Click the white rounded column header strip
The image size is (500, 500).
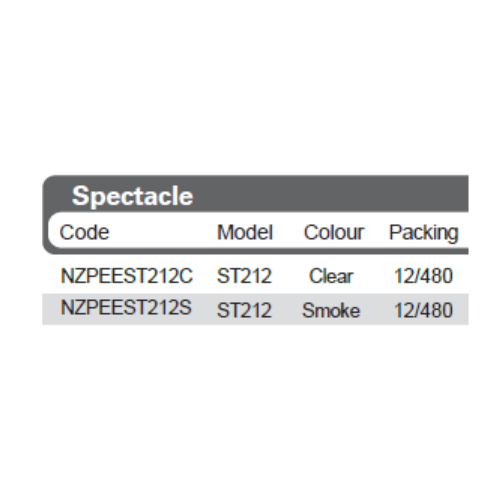pos(258,230)
